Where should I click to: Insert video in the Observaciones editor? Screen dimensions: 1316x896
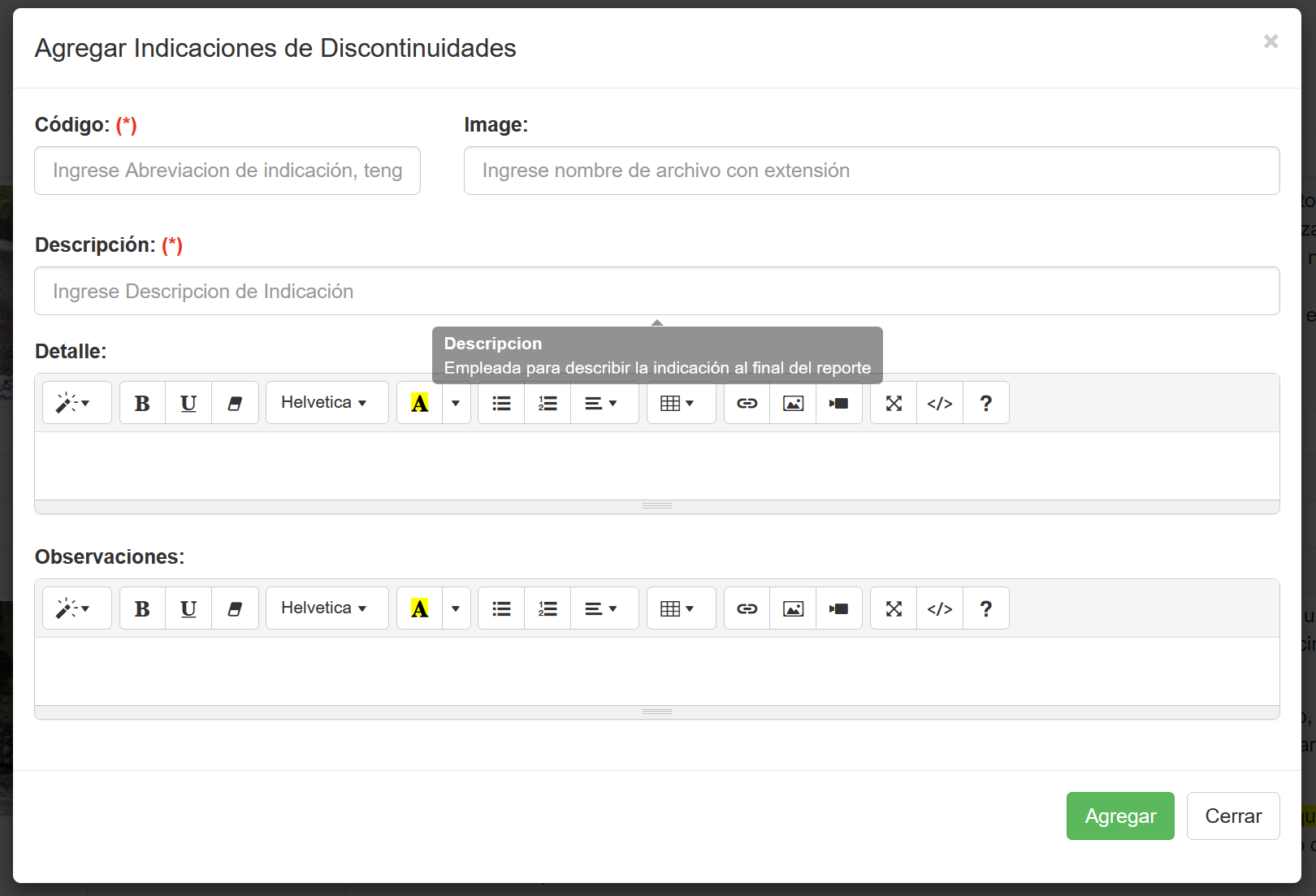click(x=838, y=608)
